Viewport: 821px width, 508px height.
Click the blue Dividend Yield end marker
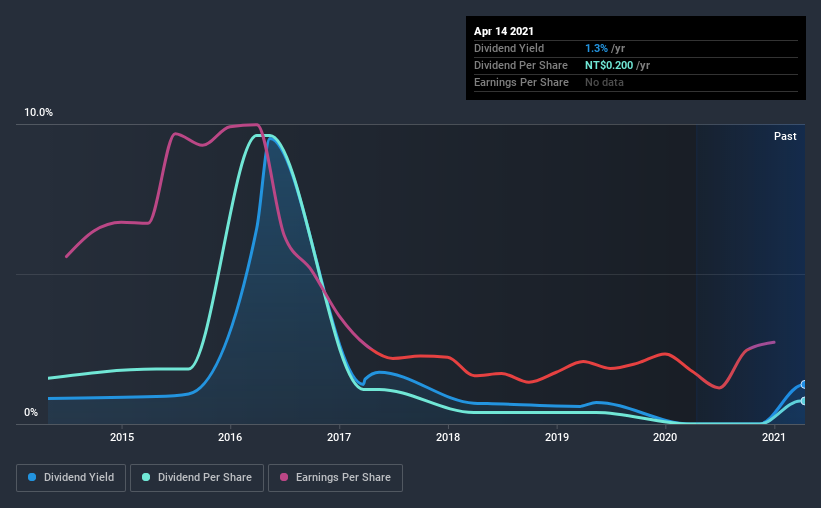[x=803, y=384]
